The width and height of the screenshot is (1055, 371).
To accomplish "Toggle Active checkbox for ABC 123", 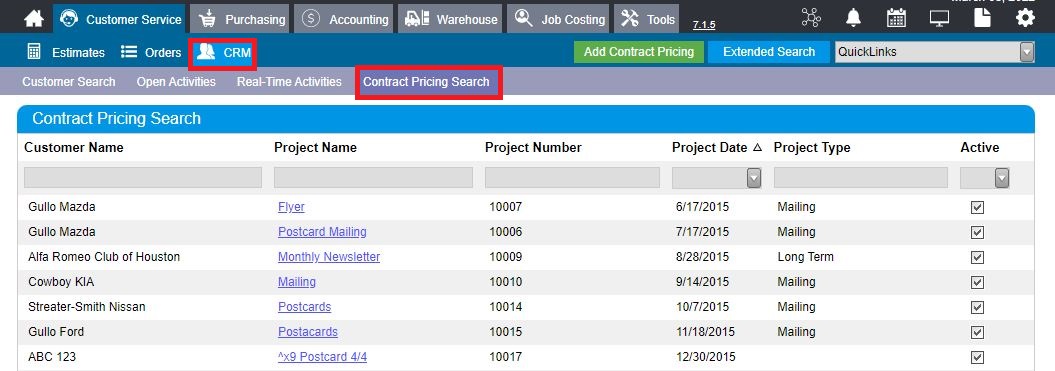I will (x=978, y=358).
